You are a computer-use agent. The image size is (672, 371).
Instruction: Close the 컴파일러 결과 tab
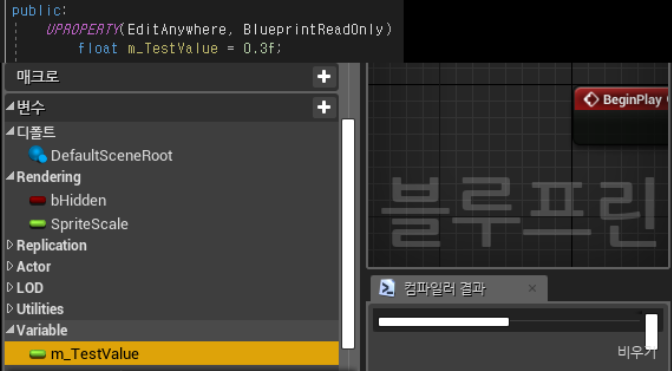(532, 288)
